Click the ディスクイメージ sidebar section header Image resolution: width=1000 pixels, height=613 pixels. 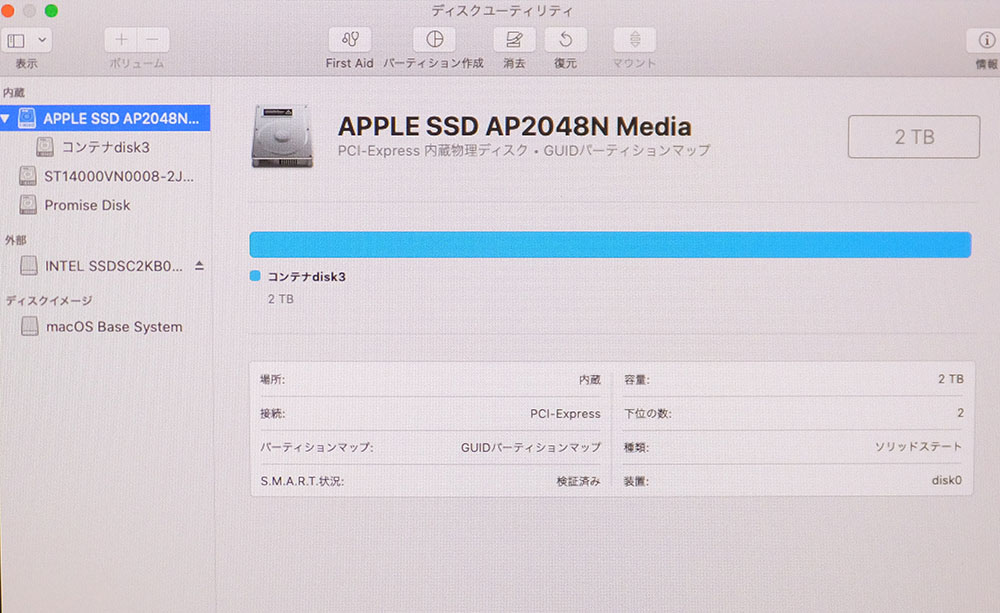click(x=49, y=300)
